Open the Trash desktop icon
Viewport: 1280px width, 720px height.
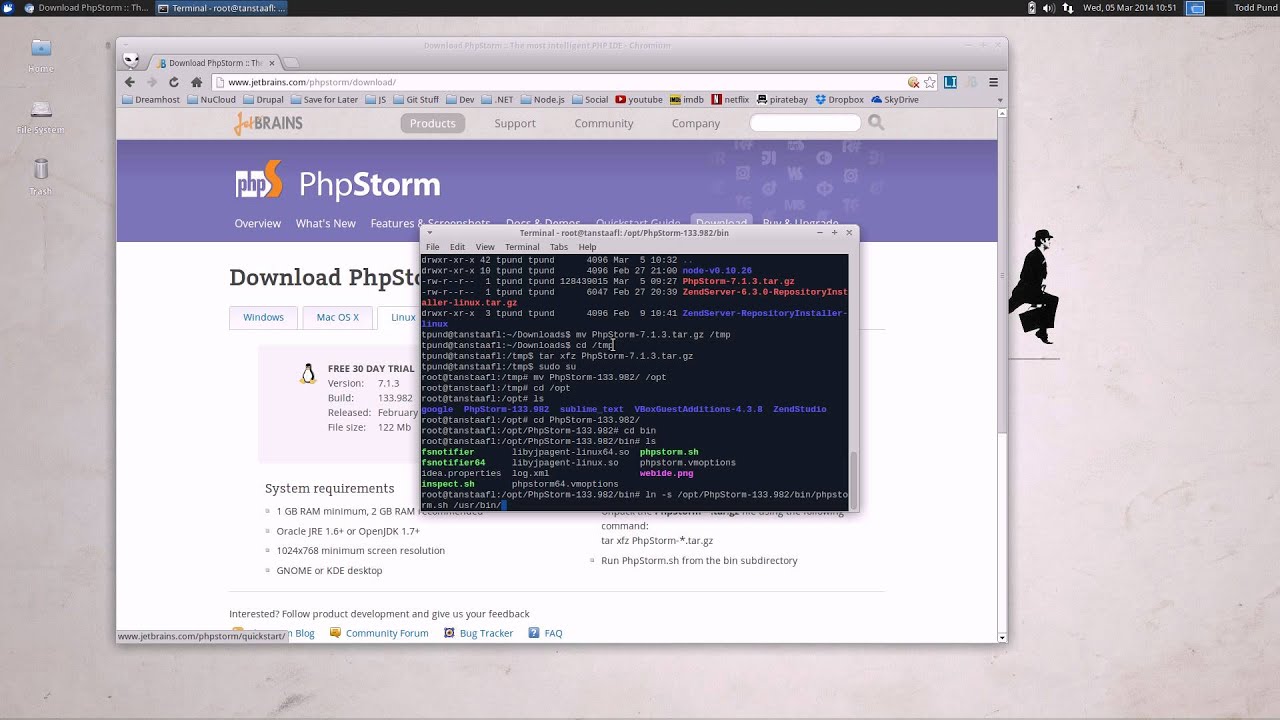click(41, 176)
